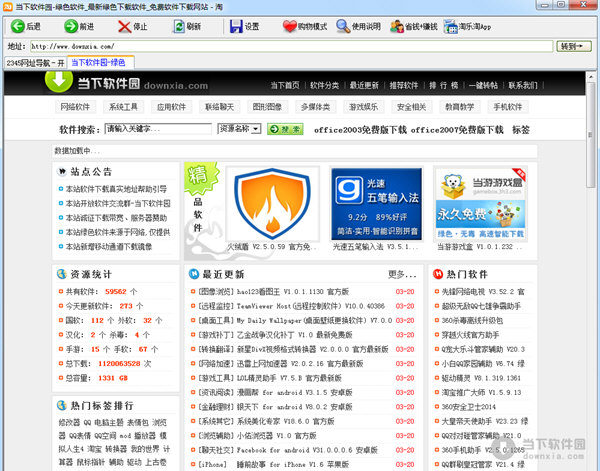Click the 软件搜索 keyword input box

[158, 129]
